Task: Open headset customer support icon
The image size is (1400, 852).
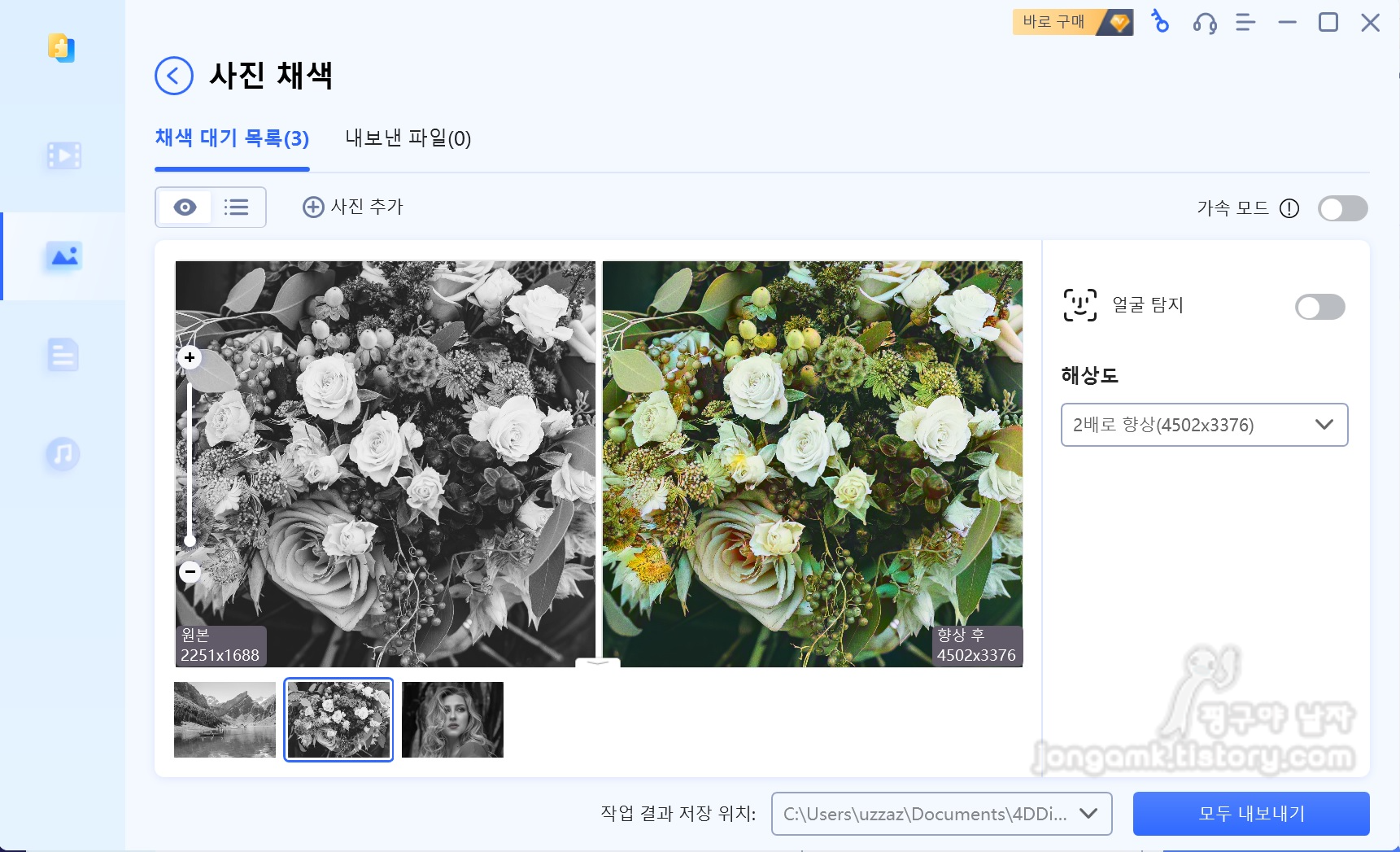Action: click(x=1205, y=23)
